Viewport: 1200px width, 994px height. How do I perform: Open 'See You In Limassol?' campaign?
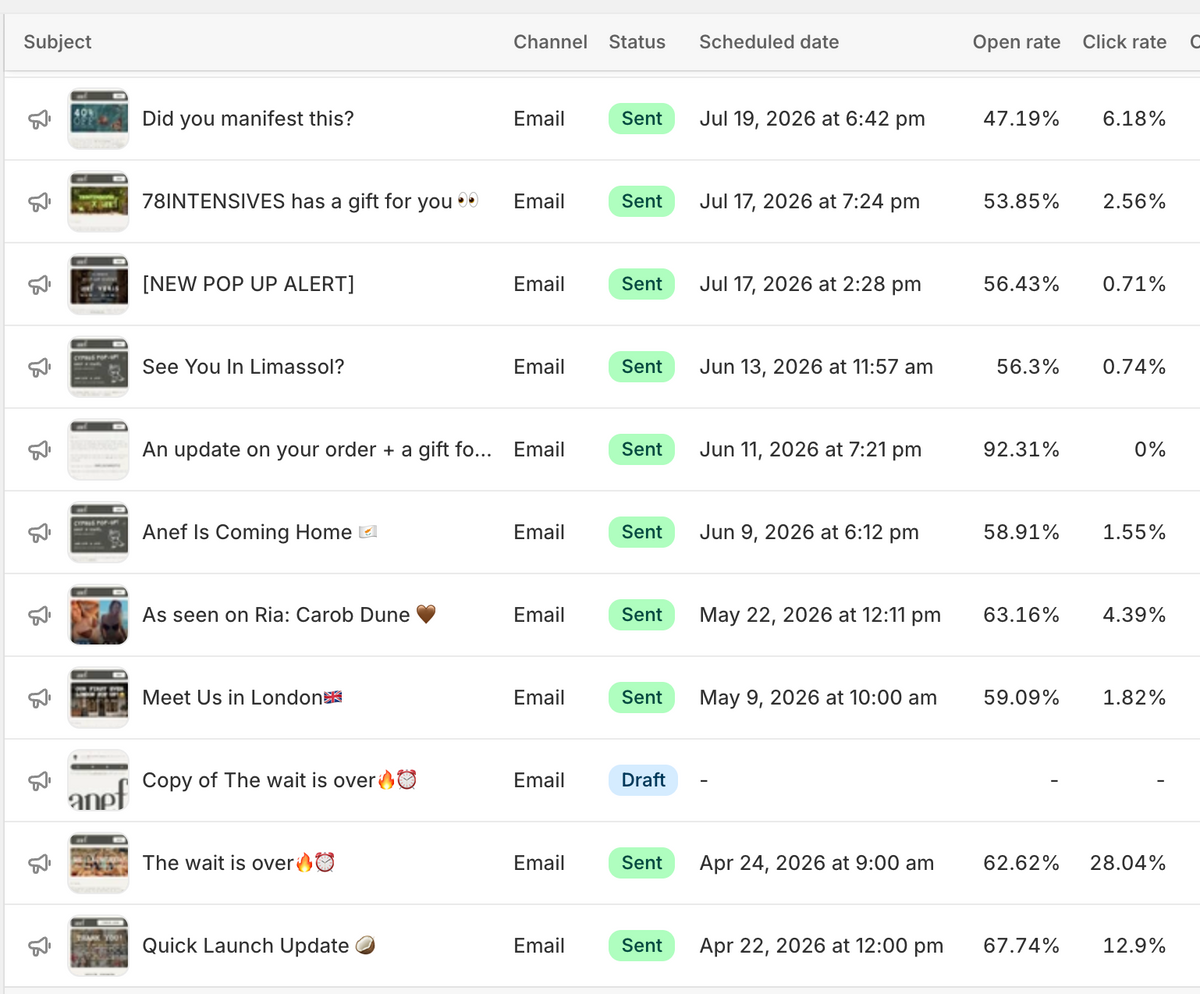243,367
